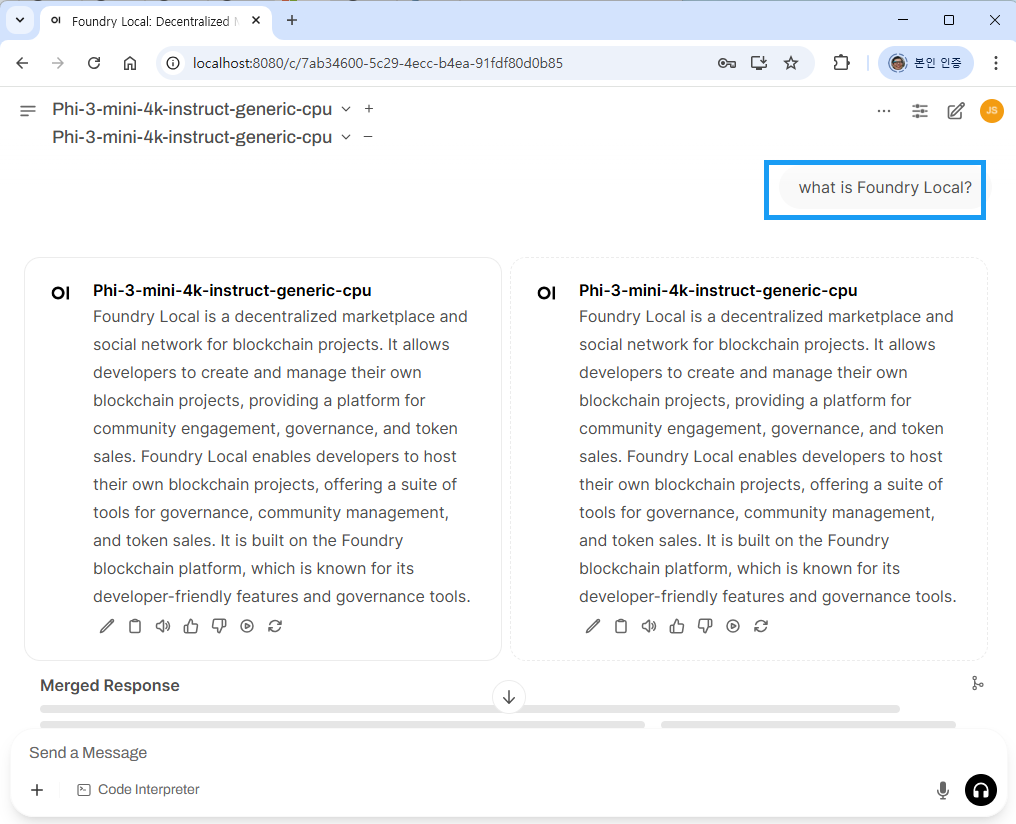
Task: Close the Foundry Local browser tab
Action: pyautogui.click(x=256, y=21)
